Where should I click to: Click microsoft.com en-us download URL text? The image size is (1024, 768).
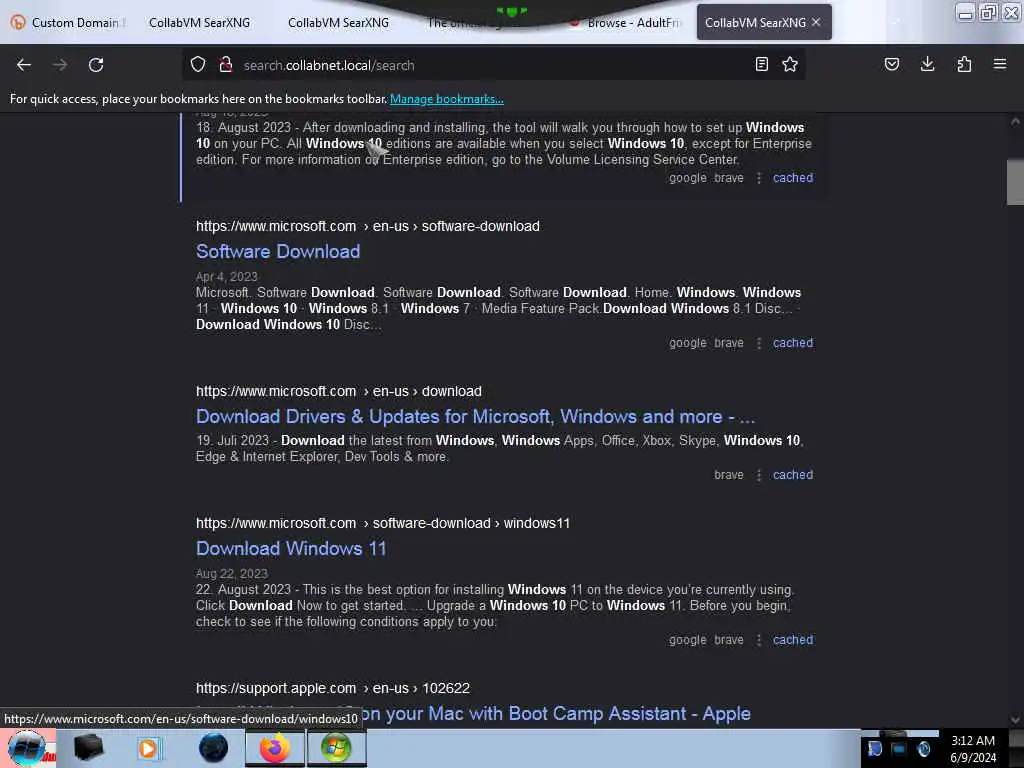tap(339, 391)
